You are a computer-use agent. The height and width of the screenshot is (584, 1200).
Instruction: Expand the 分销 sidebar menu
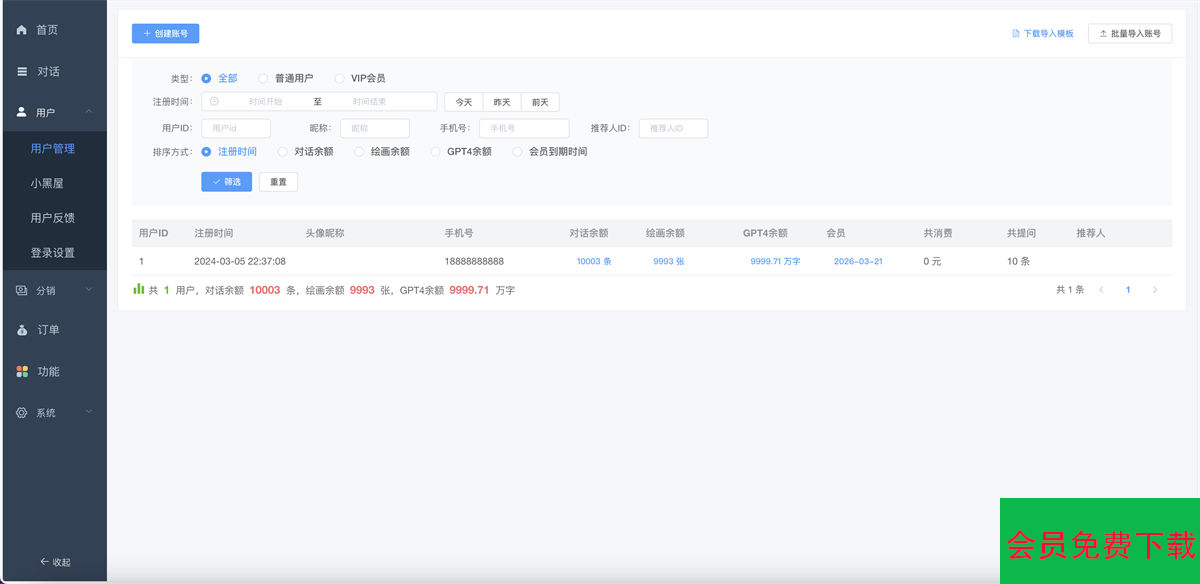tap(89, 290)
